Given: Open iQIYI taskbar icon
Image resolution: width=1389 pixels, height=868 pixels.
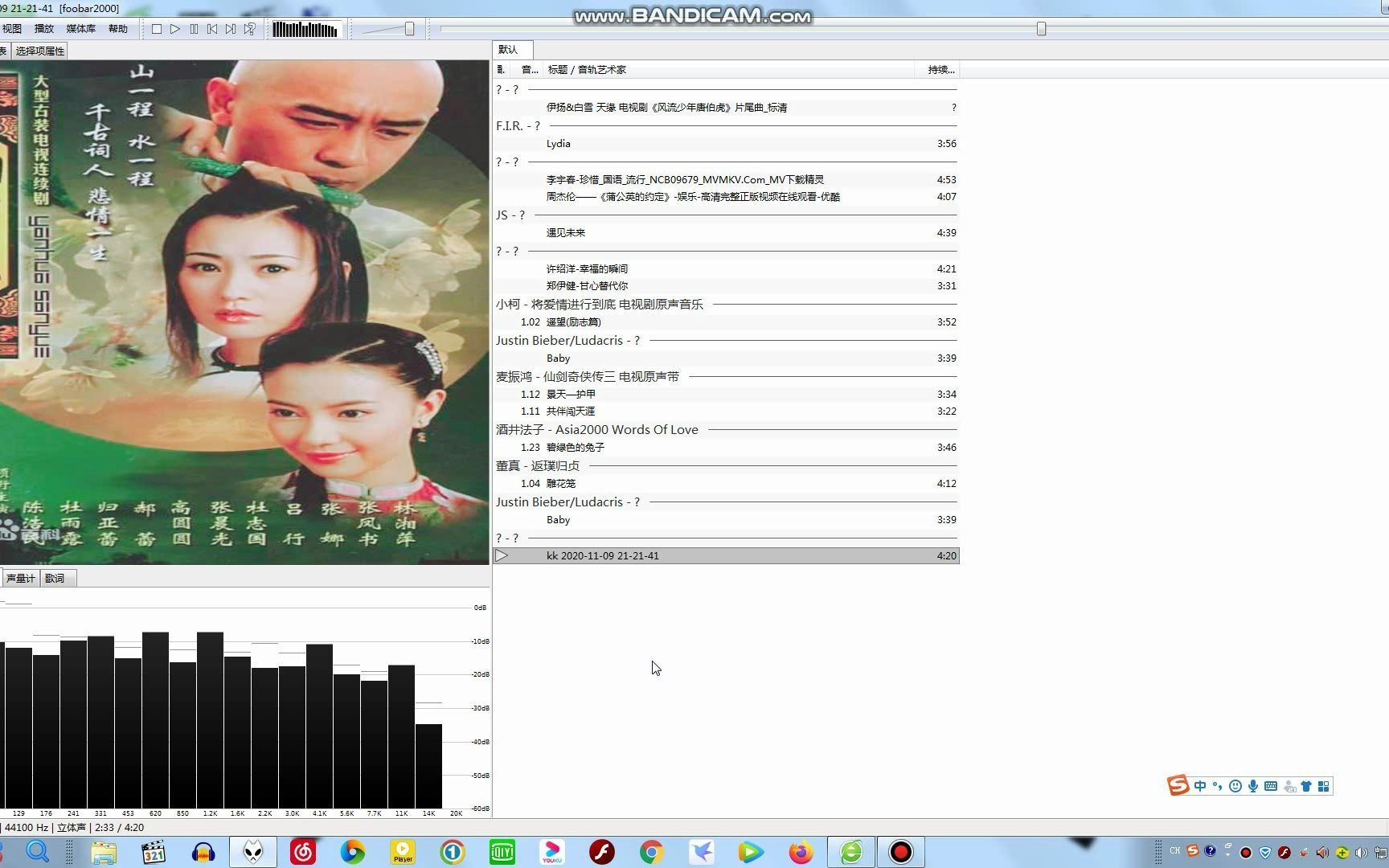Looking at the screenshot, I should 502,852.
